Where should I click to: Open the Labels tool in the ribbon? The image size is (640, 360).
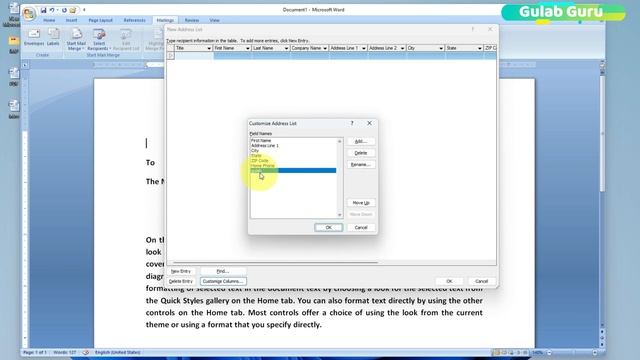pyautogui.click(x=53, y=37)
